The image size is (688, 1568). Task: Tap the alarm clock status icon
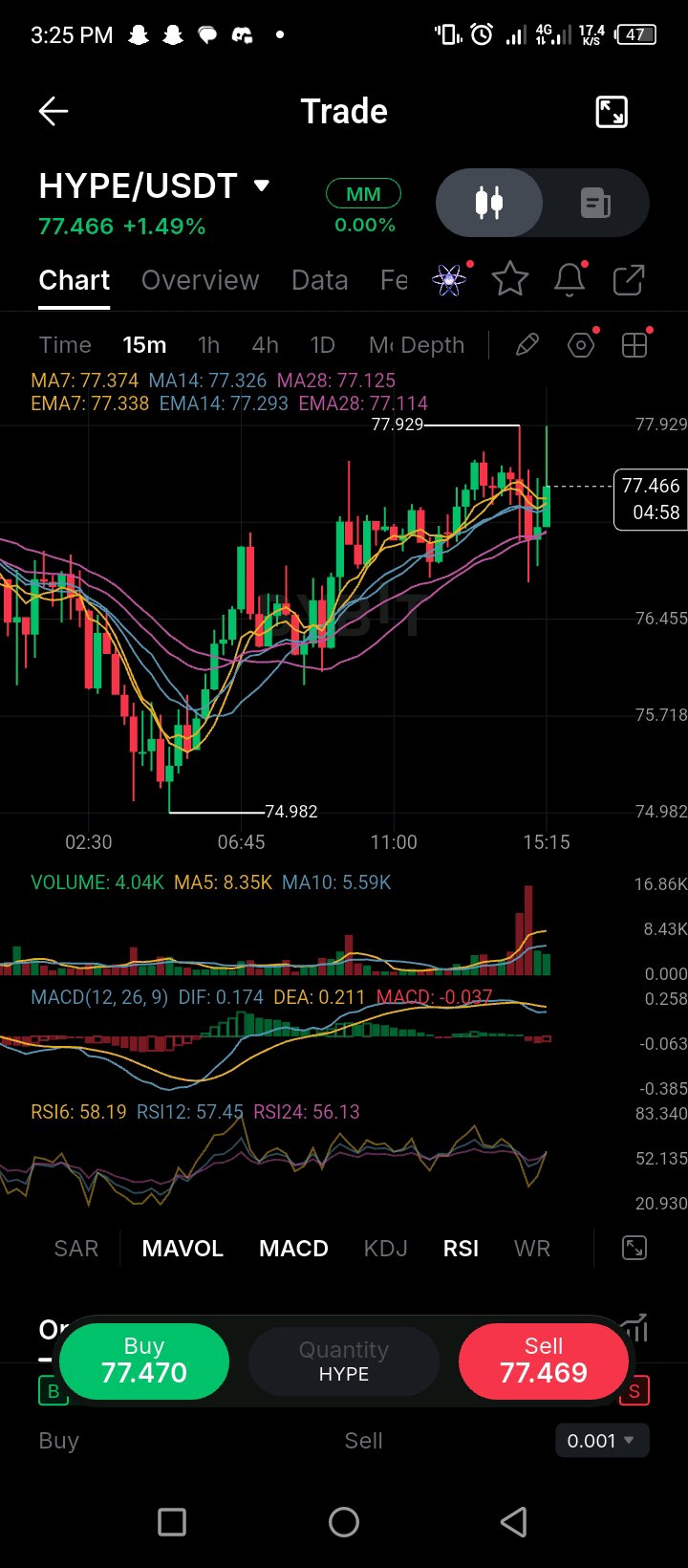pos(483,35)
